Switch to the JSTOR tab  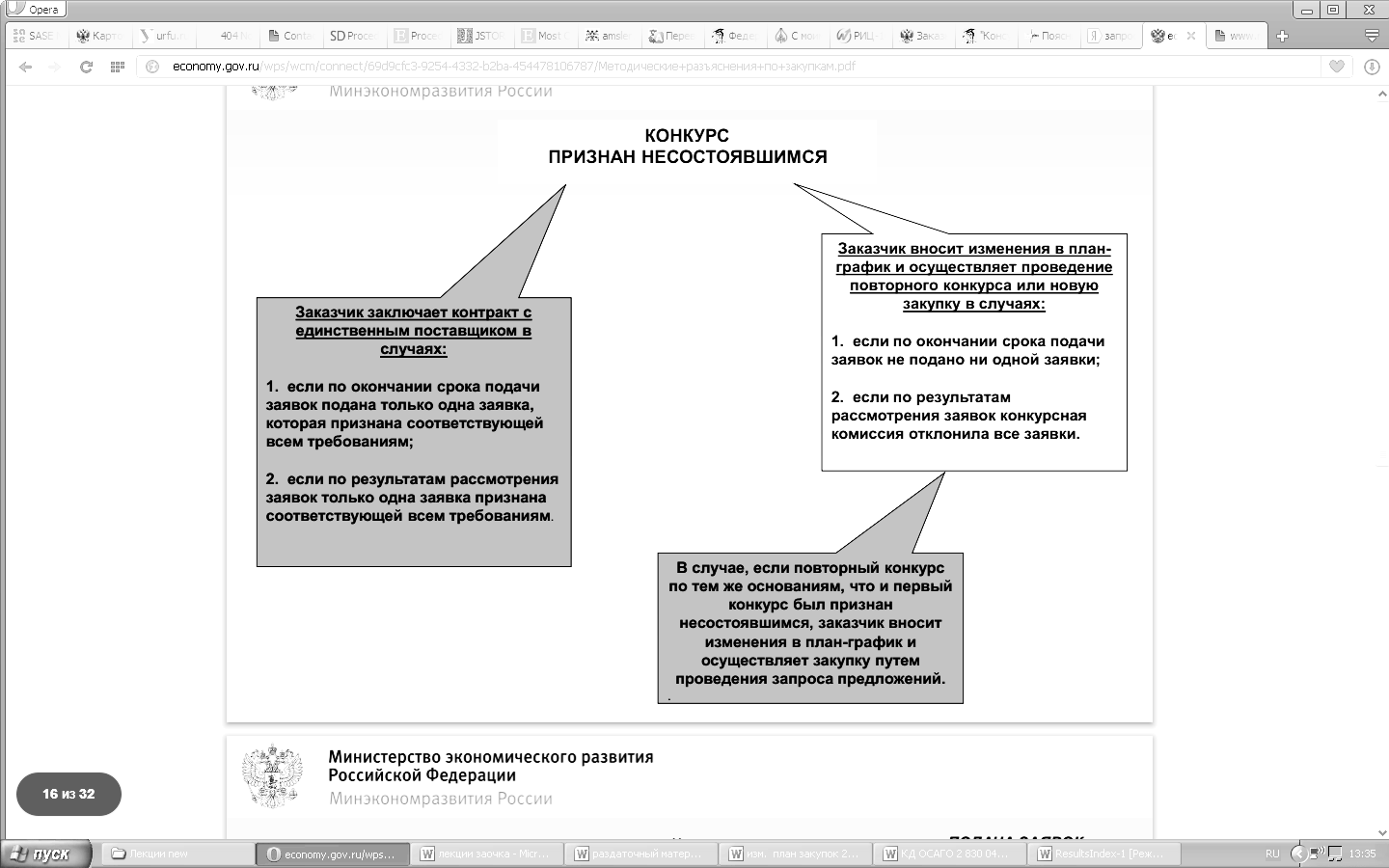480,36
